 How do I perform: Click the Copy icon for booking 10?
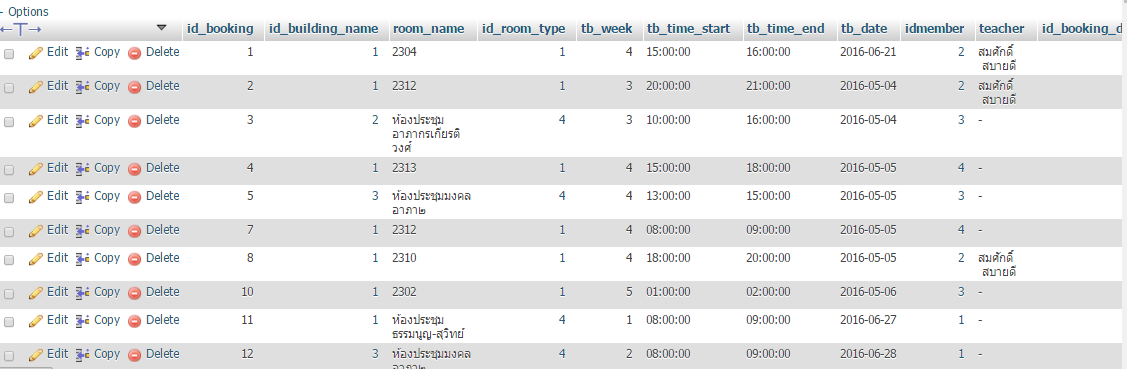82,293
